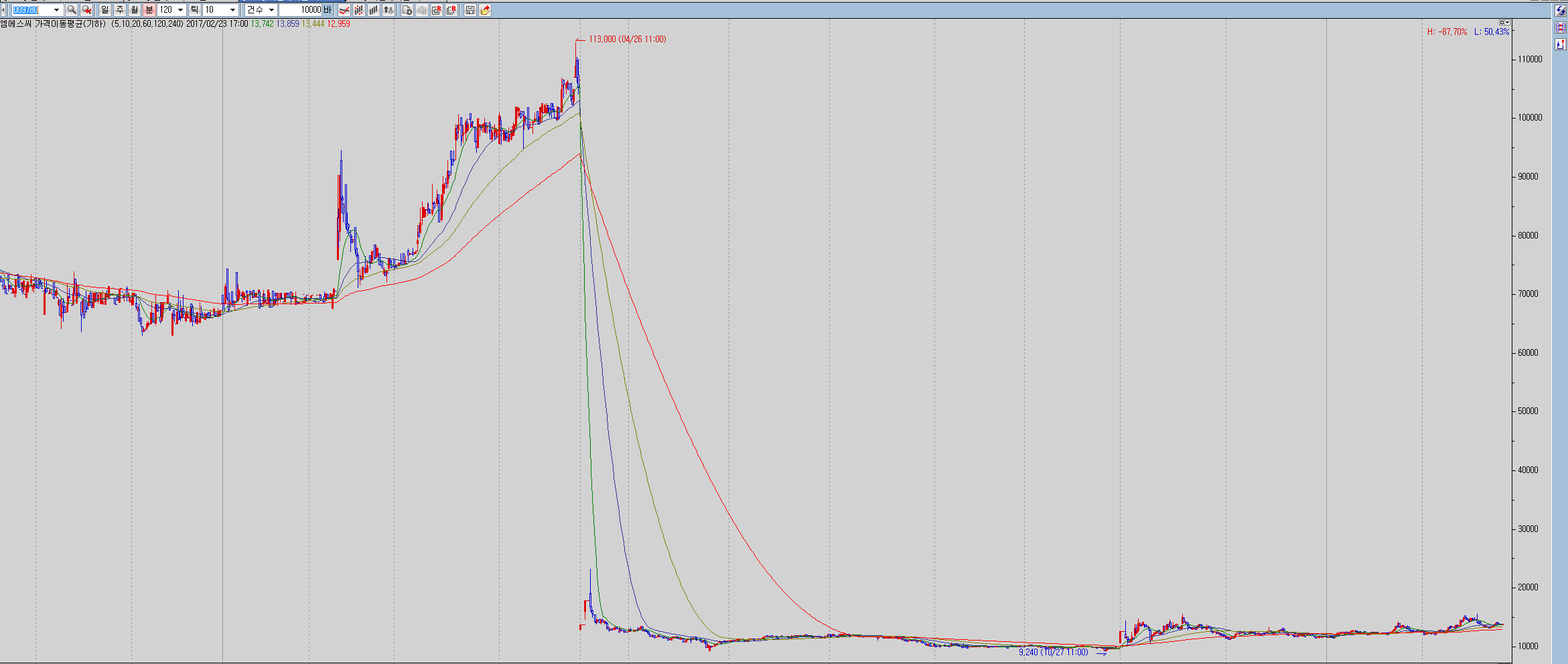
Task: Toggle the 주 (weekly) period button
Action: click(x=119, y=10)
